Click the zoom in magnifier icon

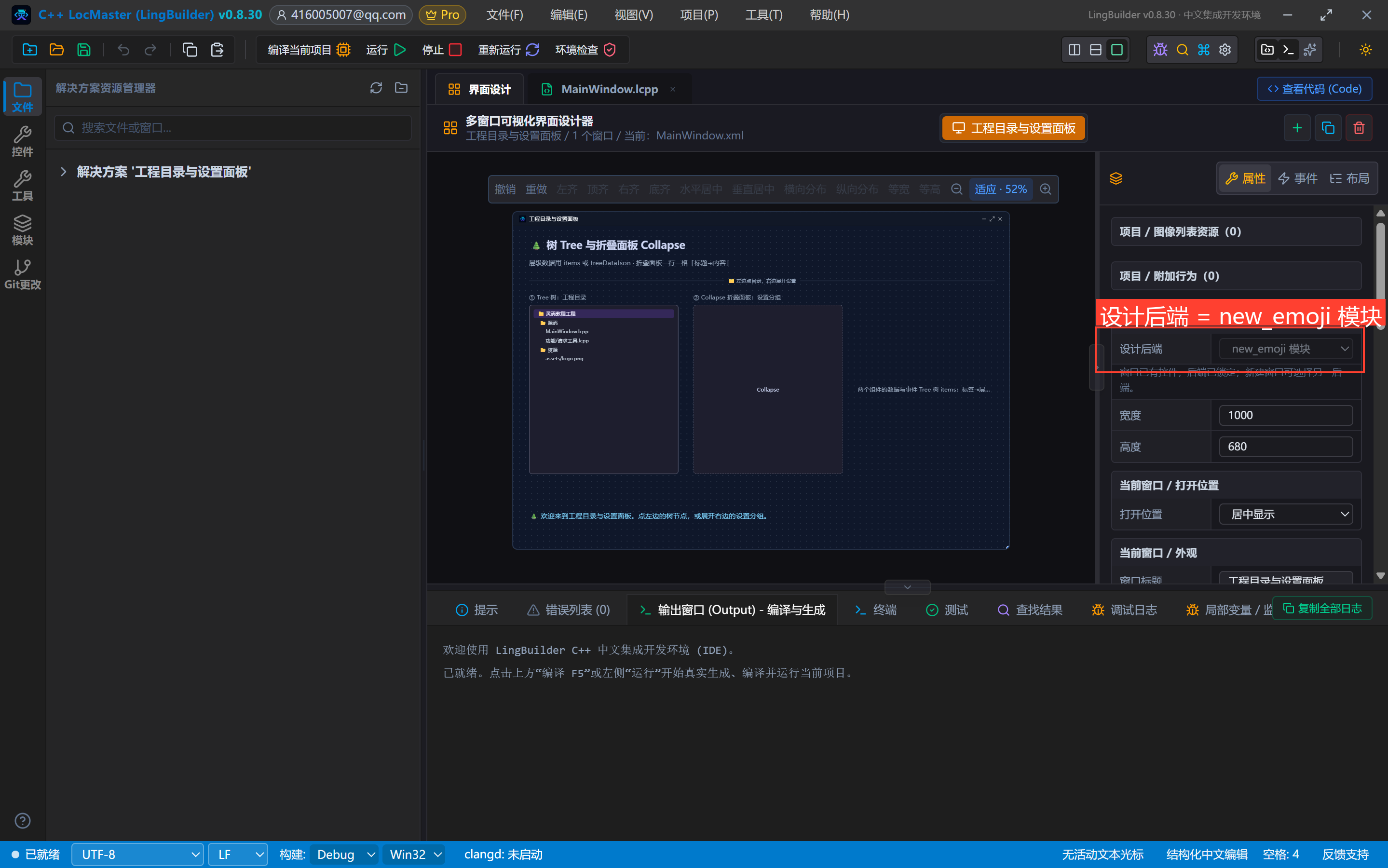(1046, 190)
